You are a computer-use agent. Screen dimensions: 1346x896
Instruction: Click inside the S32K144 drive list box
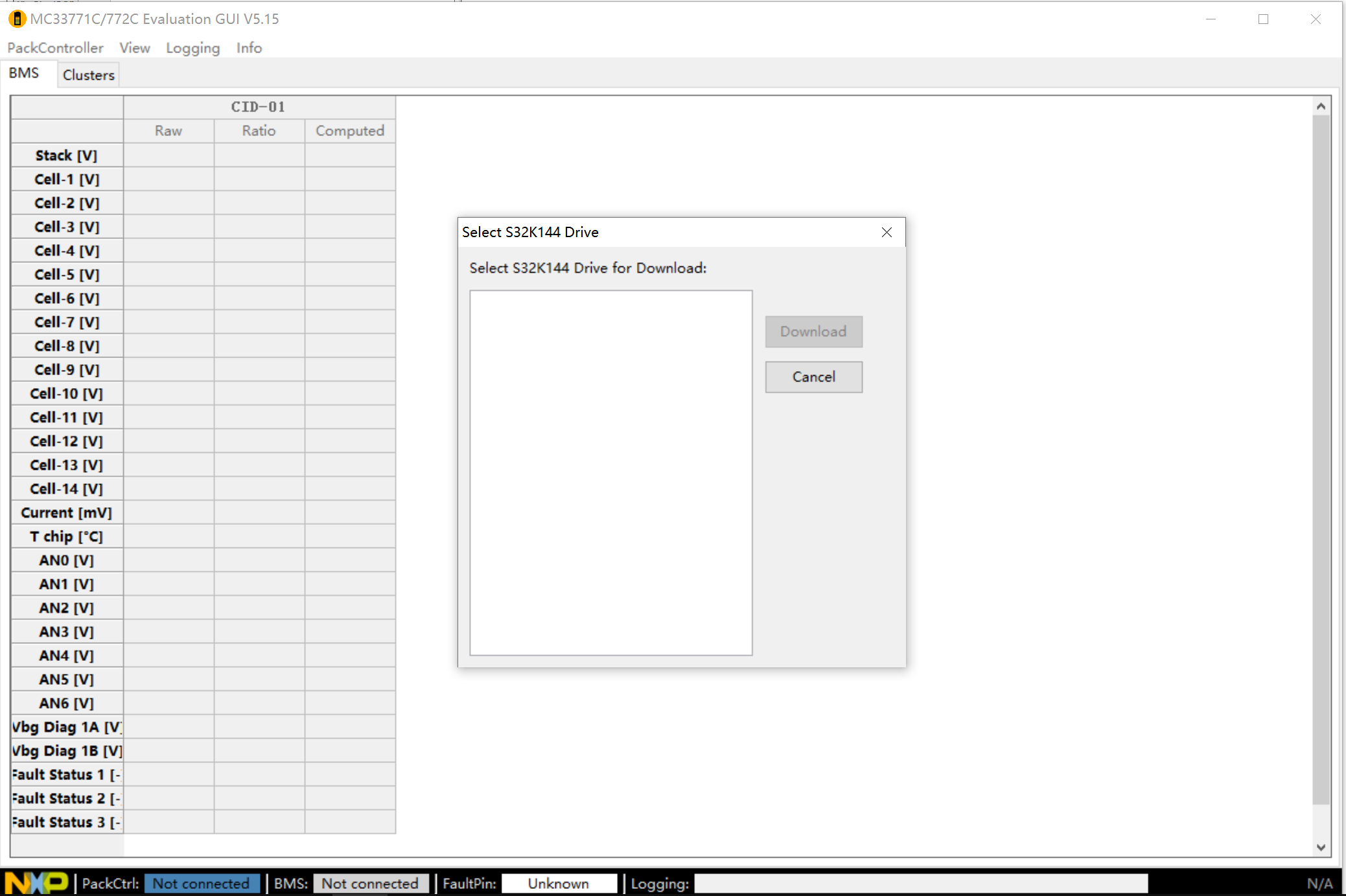point(610,473)
